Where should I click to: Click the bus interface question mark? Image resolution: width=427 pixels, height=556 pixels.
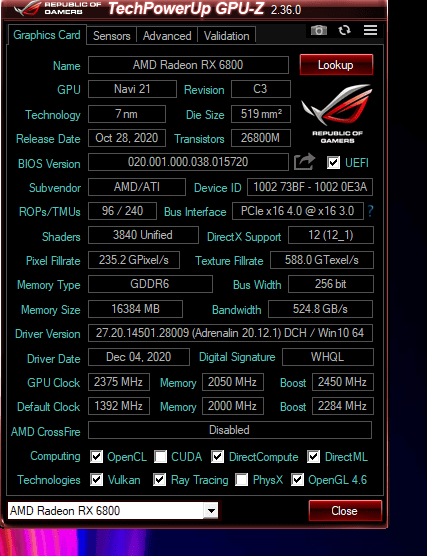(370, 211)
